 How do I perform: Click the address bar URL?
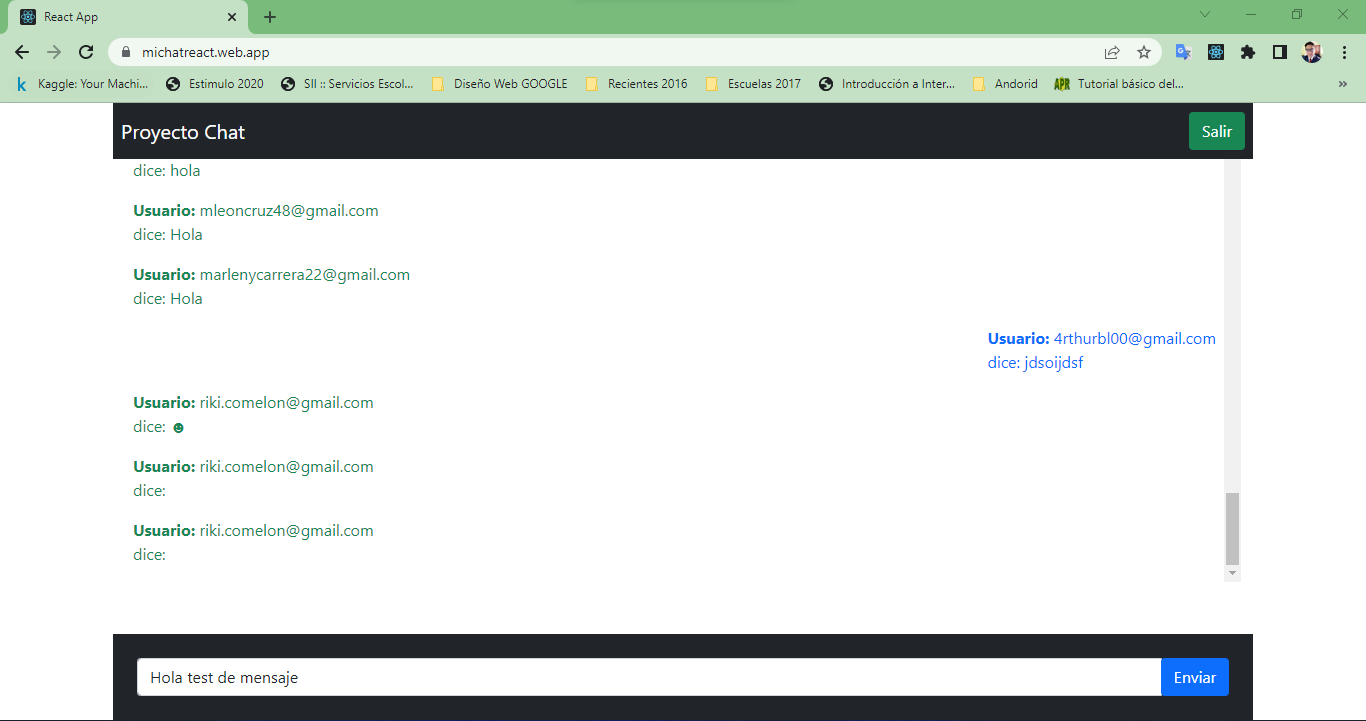tap(206, 52)
